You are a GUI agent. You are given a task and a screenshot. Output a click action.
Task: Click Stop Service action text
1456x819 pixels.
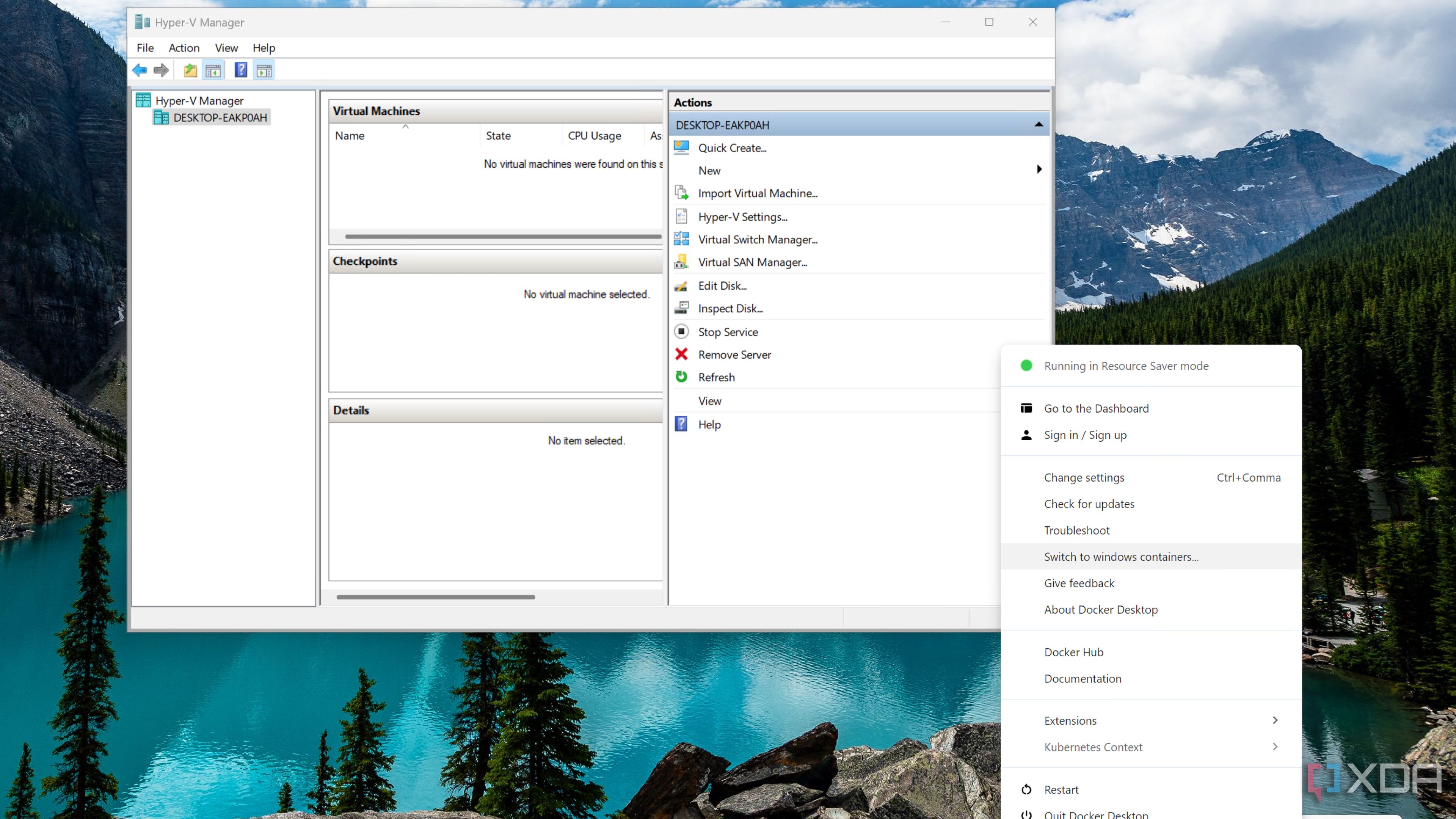[728, 332]
